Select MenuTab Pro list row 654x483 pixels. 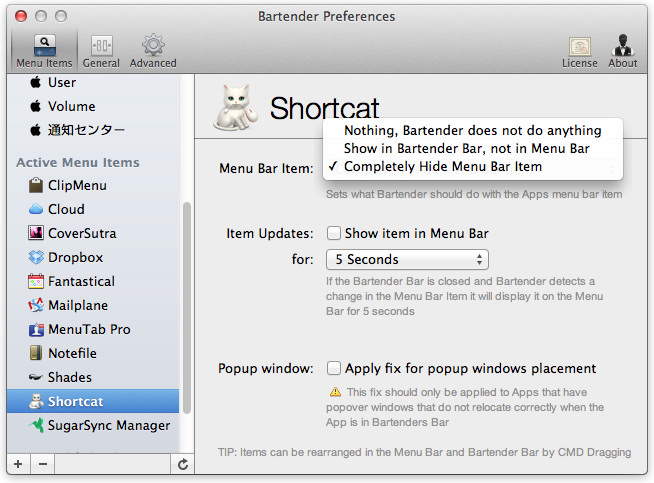pos(93,329)
